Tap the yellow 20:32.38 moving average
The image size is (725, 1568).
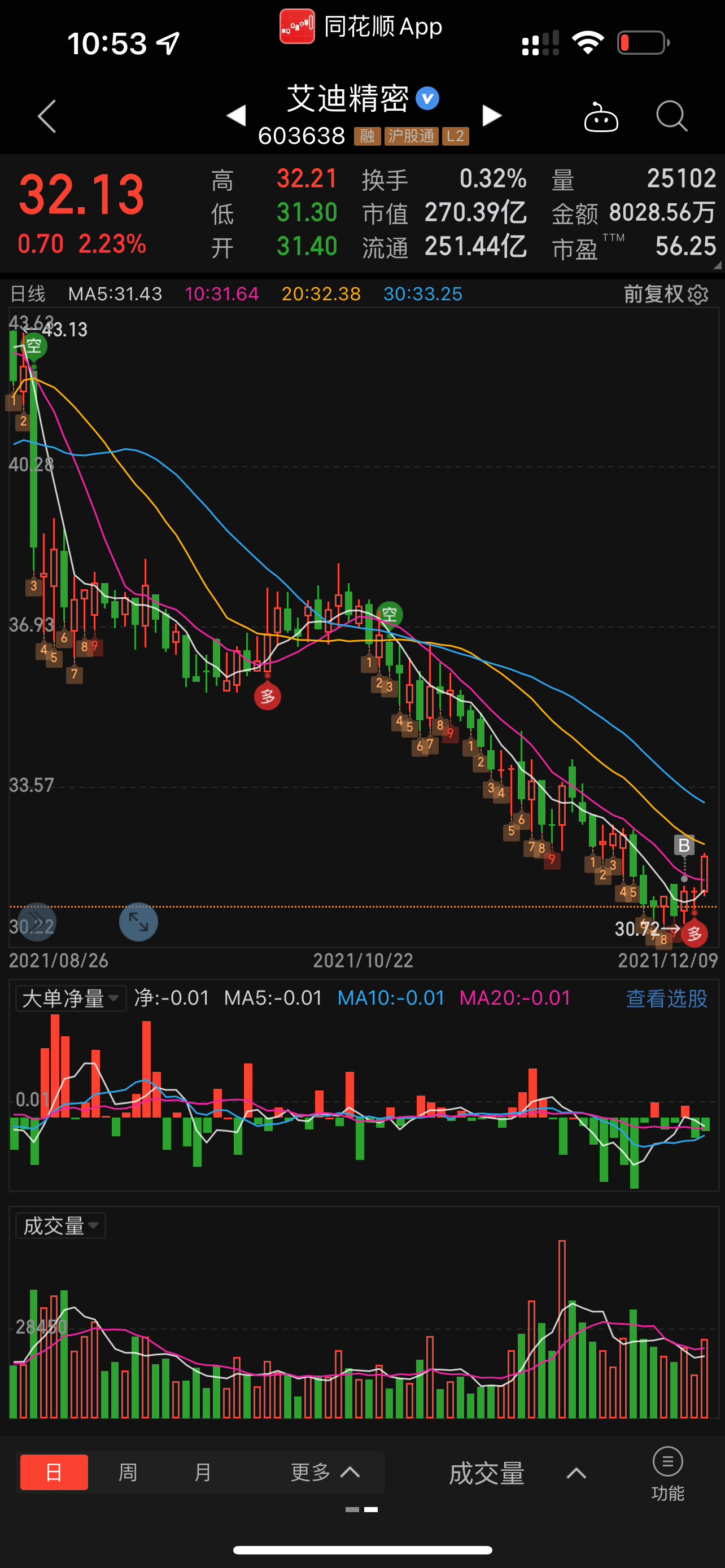(321, 295)
